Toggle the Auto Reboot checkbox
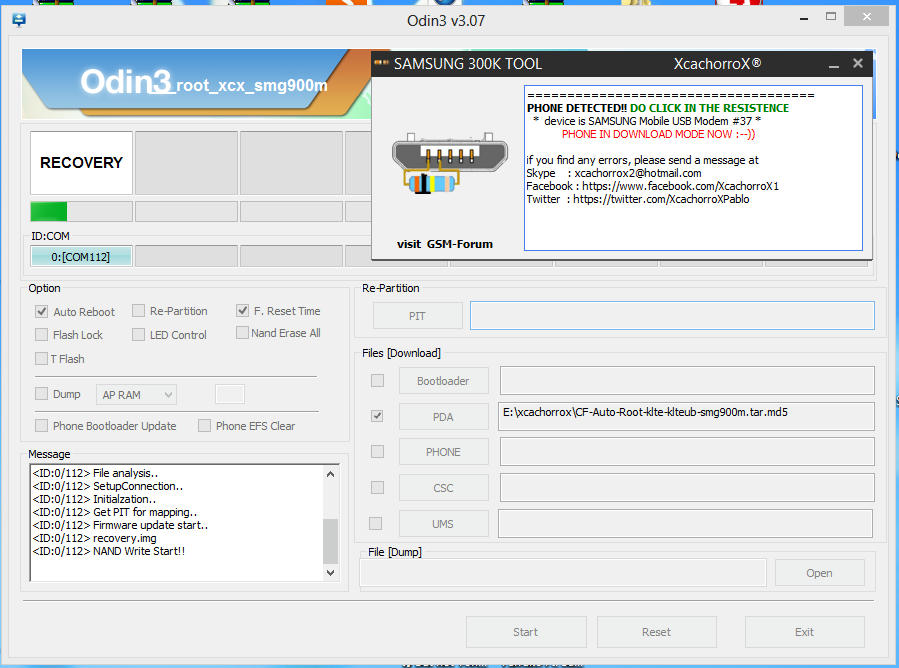This screenshot has height=668, width=899. tap(41, 311)
